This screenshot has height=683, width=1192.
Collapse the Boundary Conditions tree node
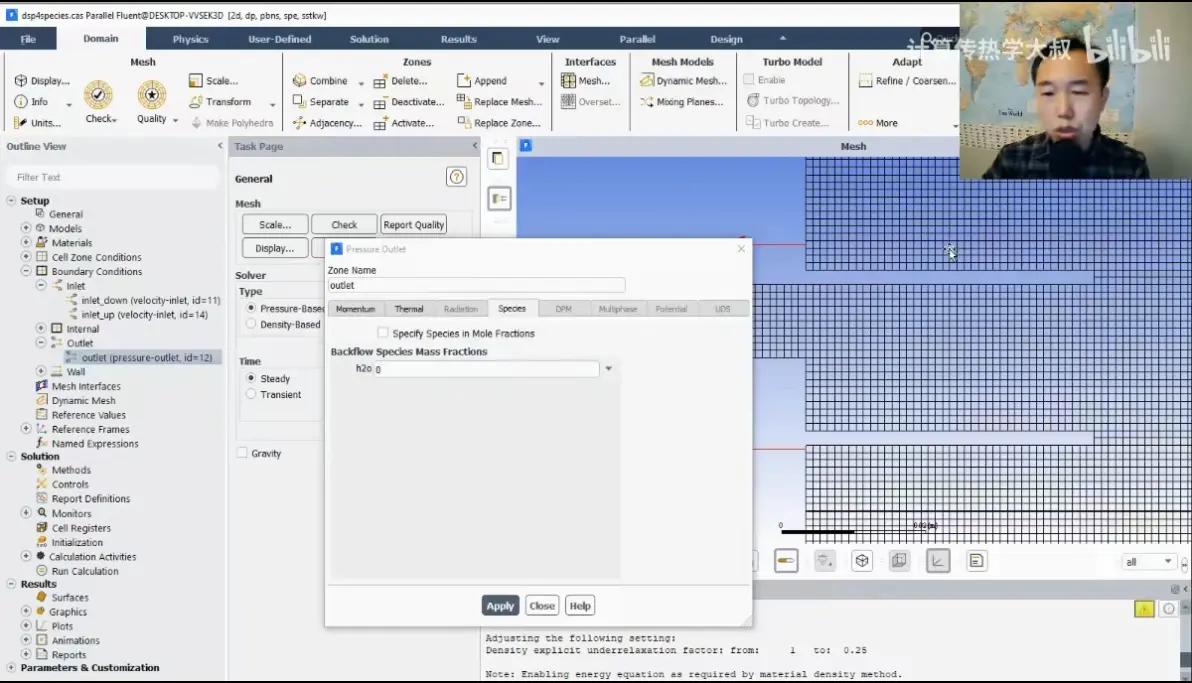26,272
